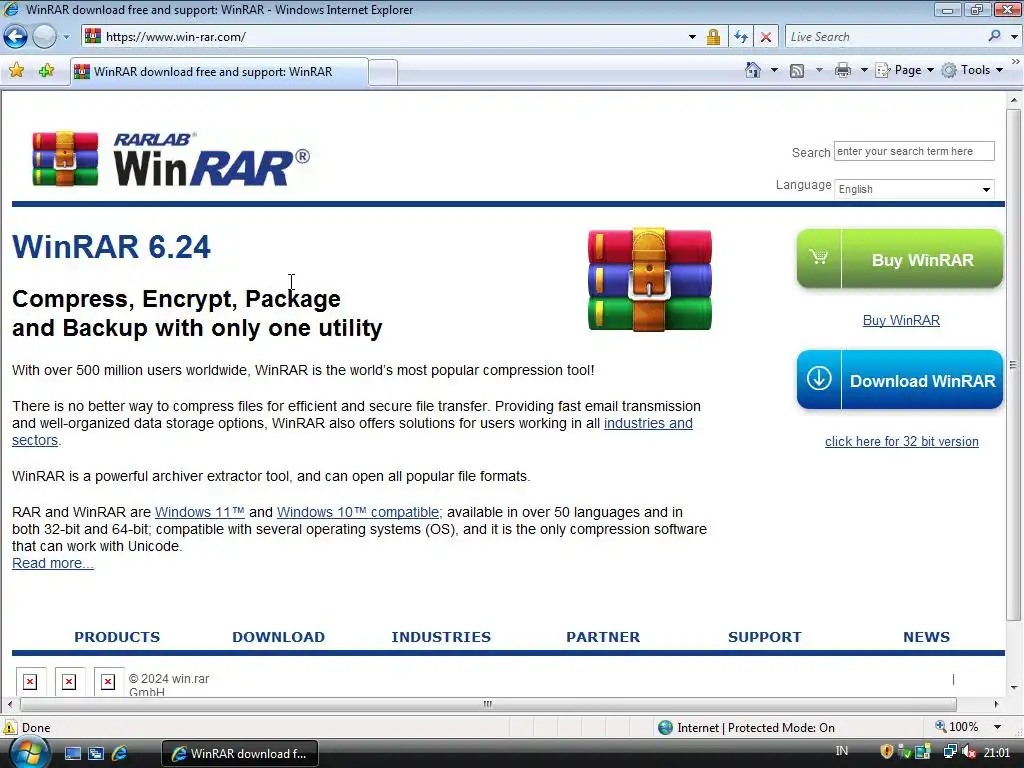1024x768 pixels.
Task: Open the Windows 10 compatible link
Action: (x=359, y=512)
